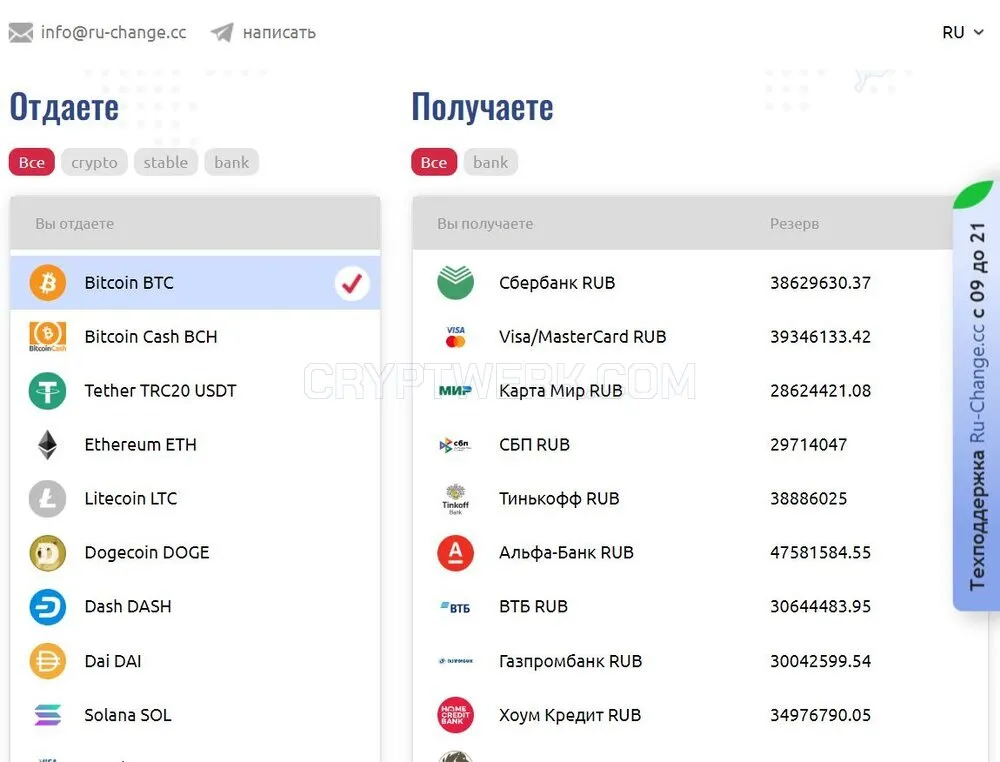Open the info@ru-change.cc email link
Image resolution: width=1000 pixels, height=762 pixels.
point(114,33)
